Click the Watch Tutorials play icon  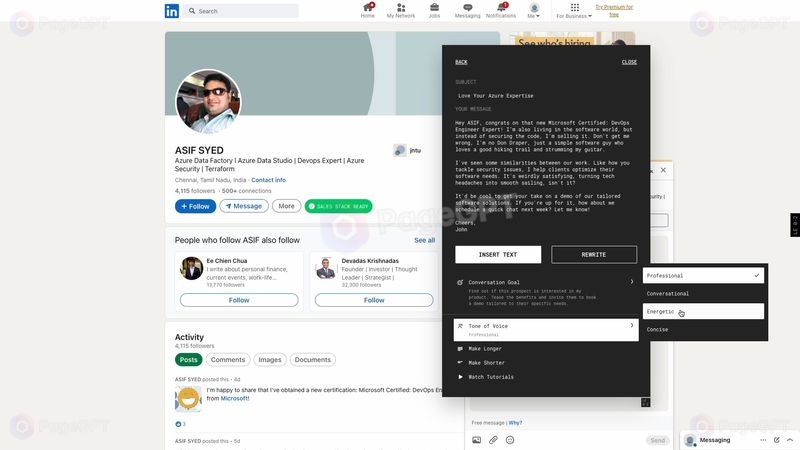[x=460, y=377]
